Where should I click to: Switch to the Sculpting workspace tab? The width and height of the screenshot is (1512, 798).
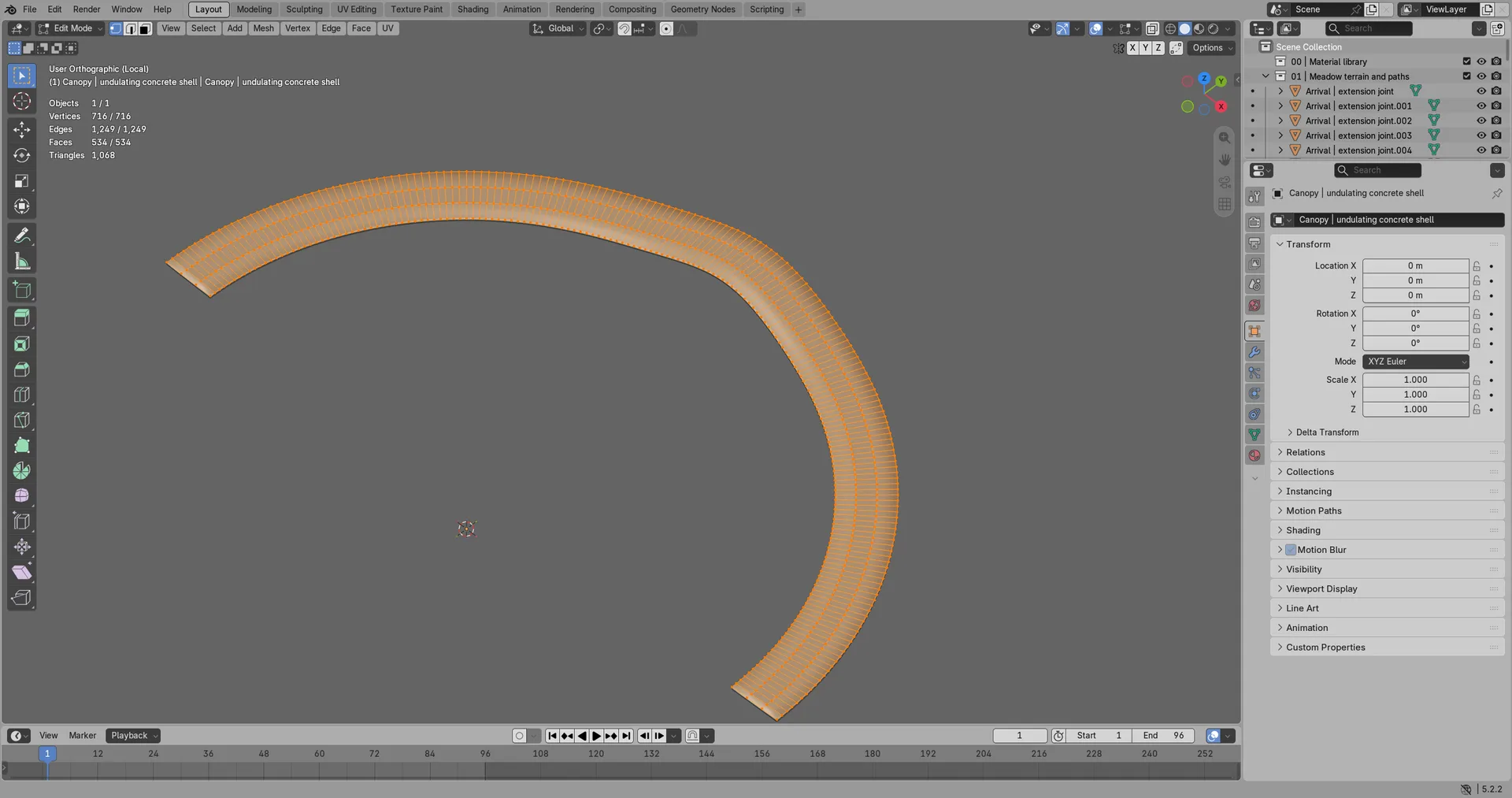pos(304,9)
